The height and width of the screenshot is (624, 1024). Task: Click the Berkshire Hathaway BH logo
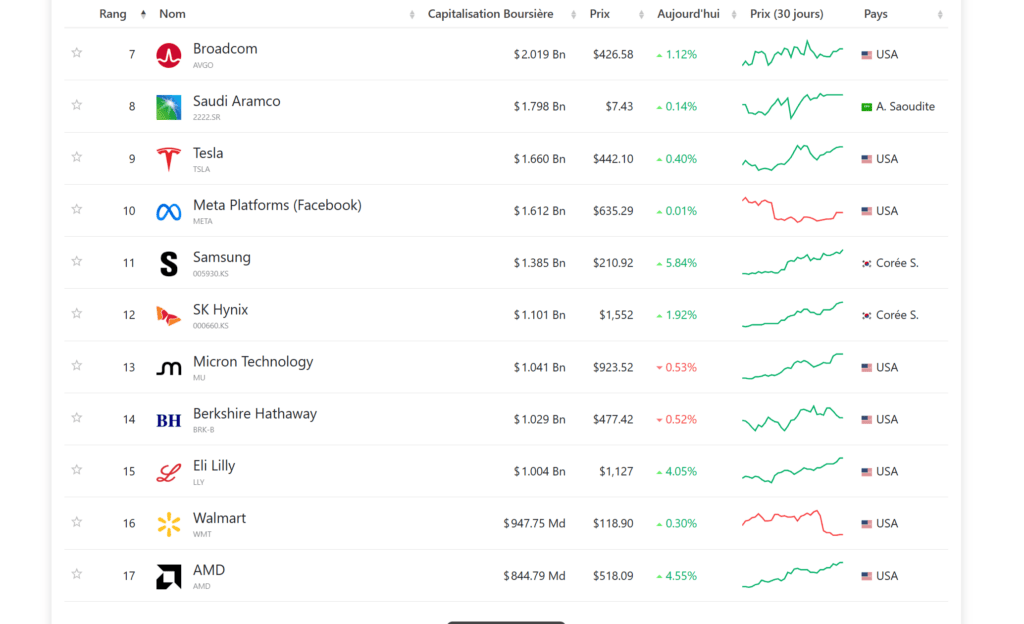tap(168, 420)
